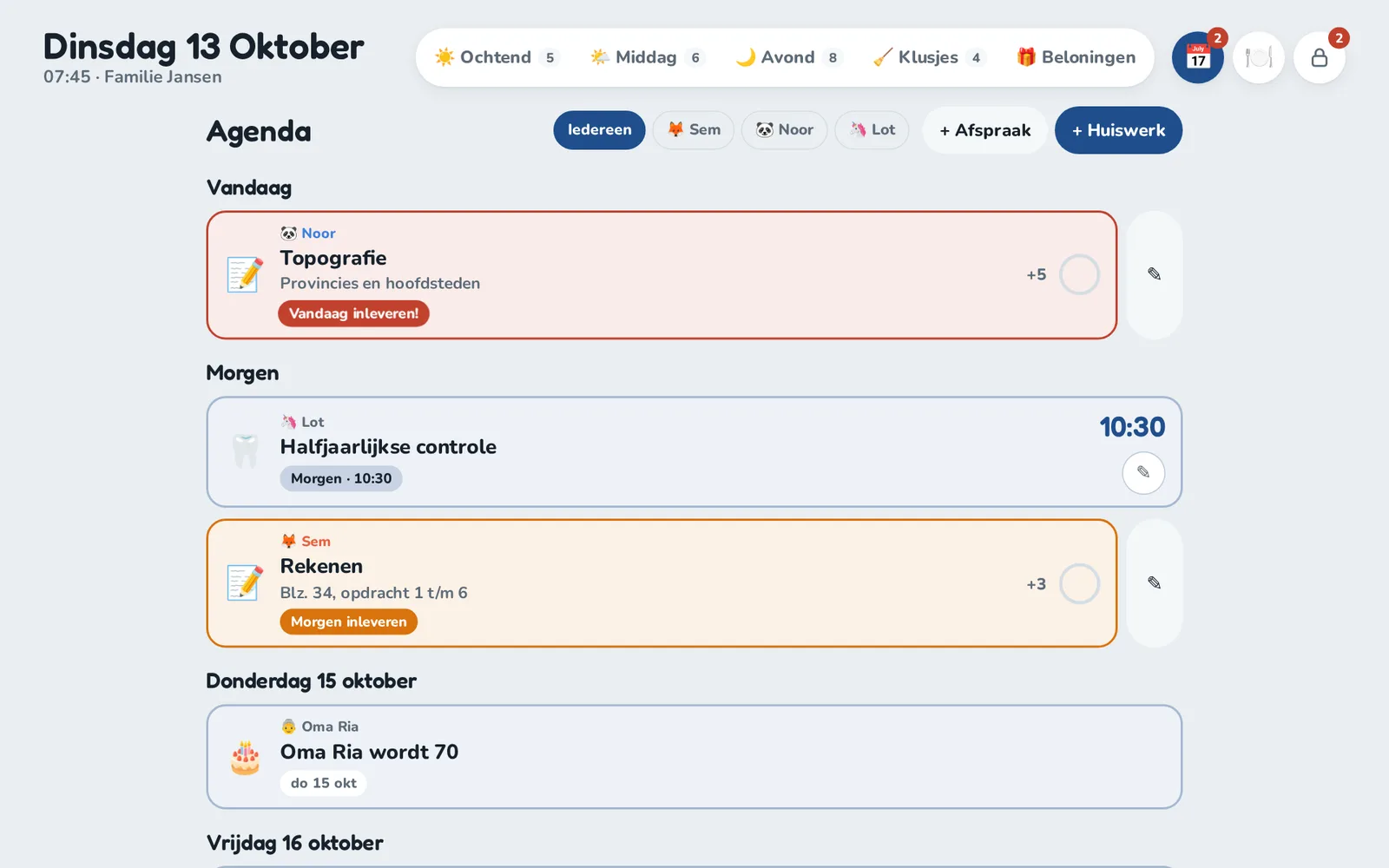Switch to the Klusjes tab
Image resolution: width=1389 pixels, height=868 pixels.
click(x=929, y=57)
